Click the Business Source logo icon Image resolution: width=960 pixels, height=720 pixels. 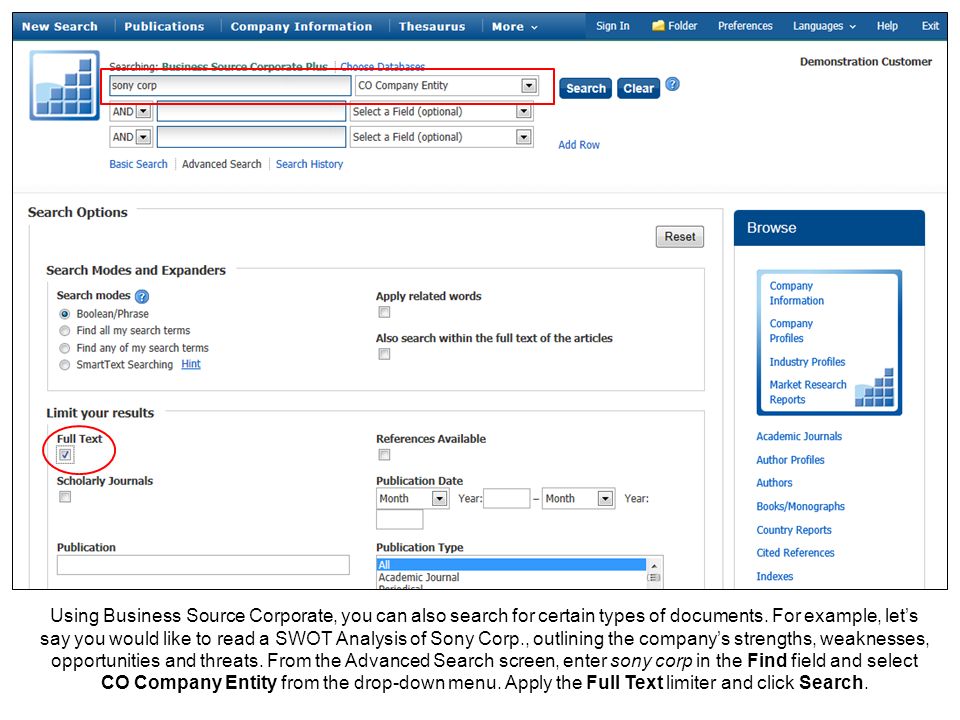click(64, 85)
